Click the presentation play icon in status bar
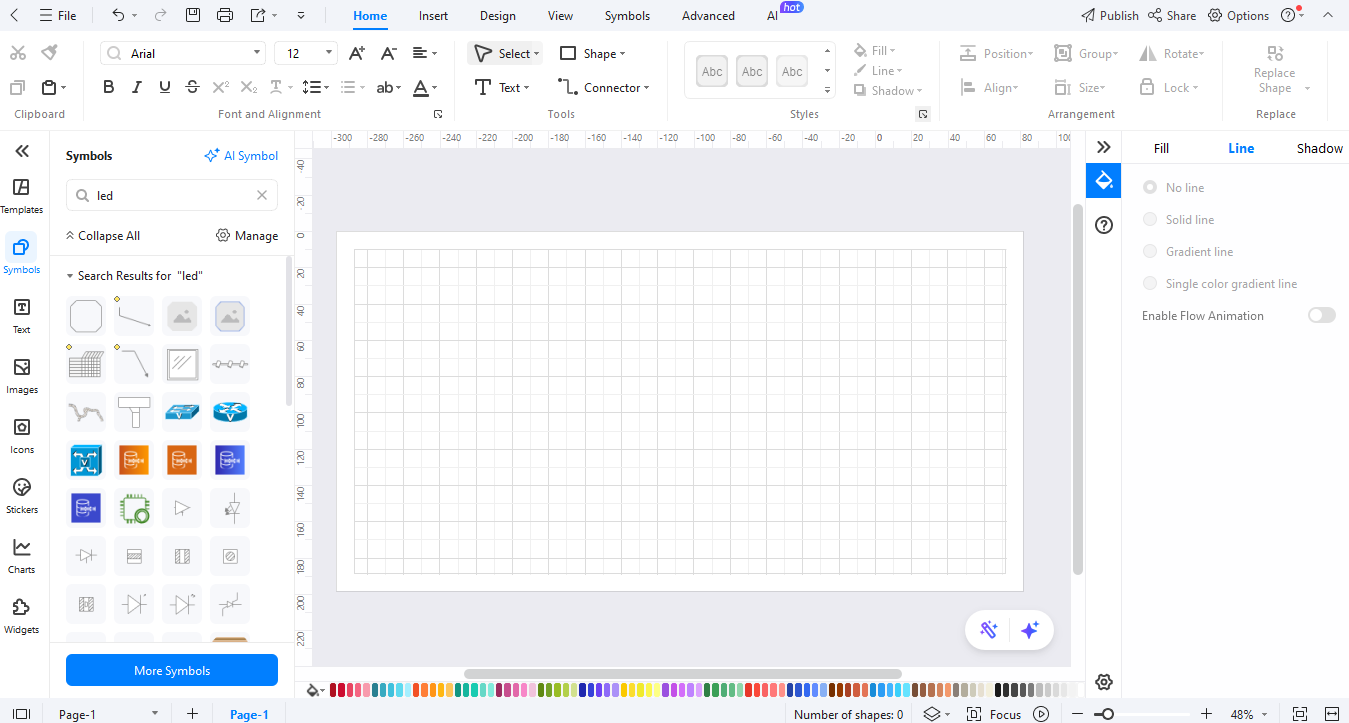The height and width of the screenshot is (723, 1349). 1041,714
